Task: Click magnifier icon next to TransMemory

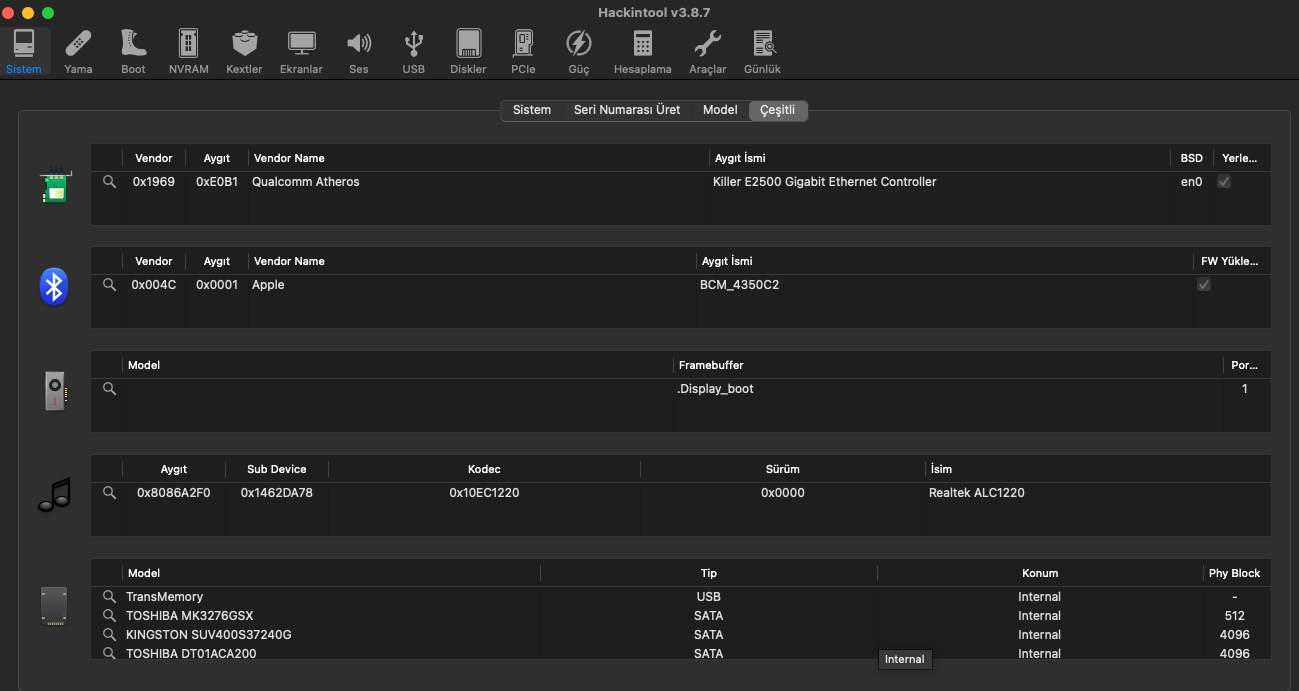Action: pos(109,597)
